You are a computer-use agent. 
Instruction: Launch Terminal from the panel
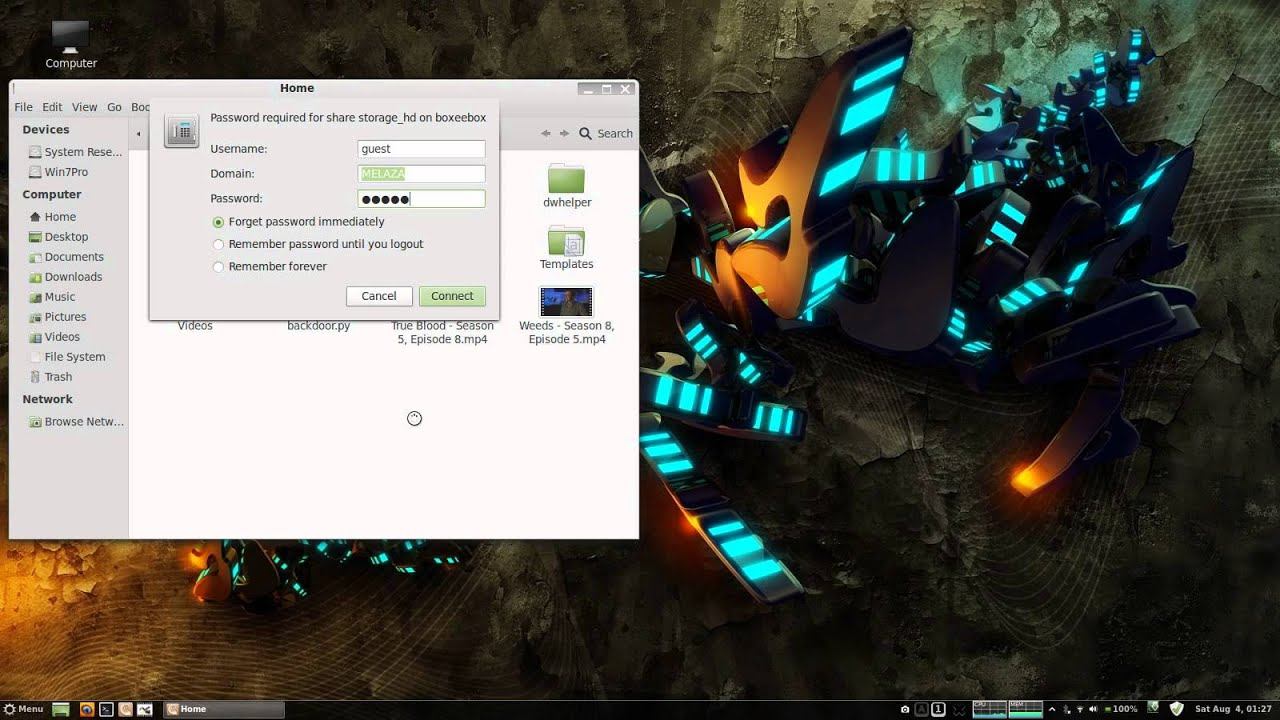[x=106, y=710]
